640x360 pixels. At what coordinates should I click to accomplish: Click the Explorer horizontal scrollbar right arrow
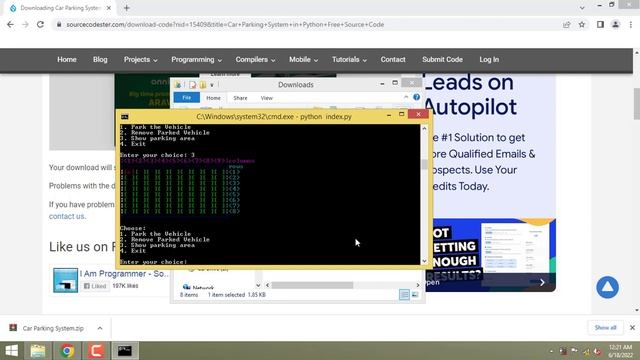tap(418, 285)
